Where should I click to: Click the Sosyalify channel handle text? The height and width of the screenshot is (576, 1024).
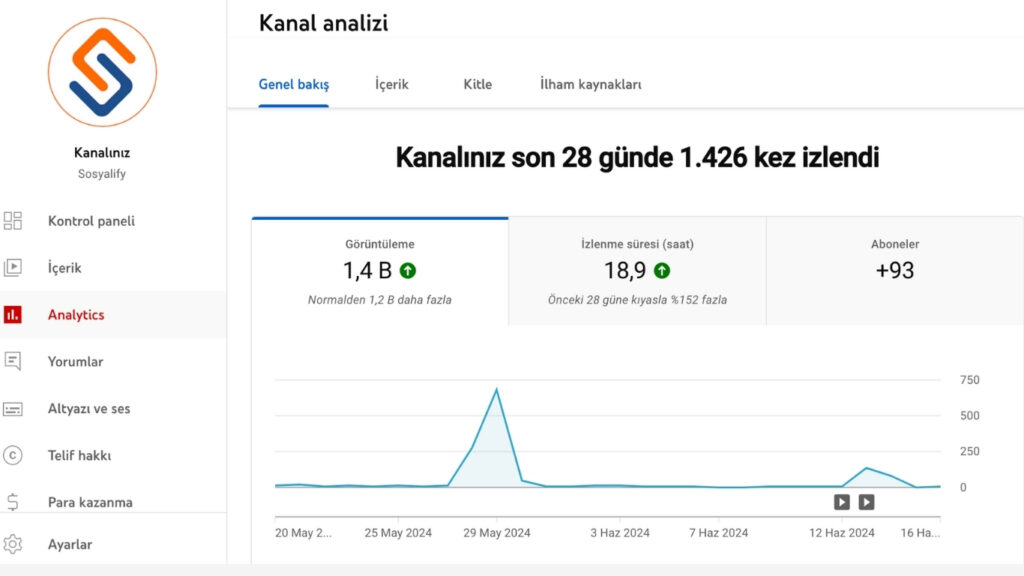pos(102,174)
